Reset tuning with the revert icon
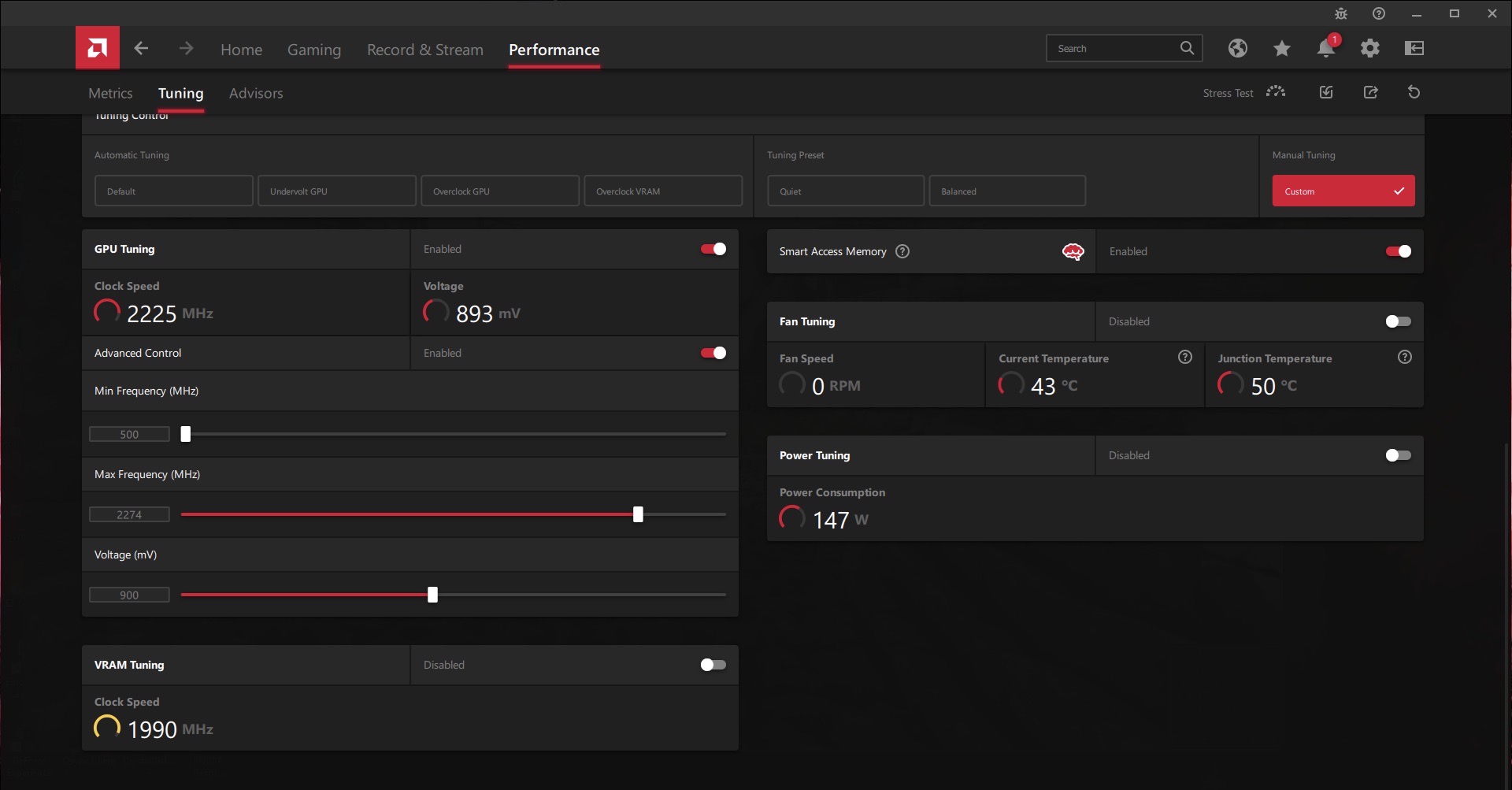 (1414, 92)
